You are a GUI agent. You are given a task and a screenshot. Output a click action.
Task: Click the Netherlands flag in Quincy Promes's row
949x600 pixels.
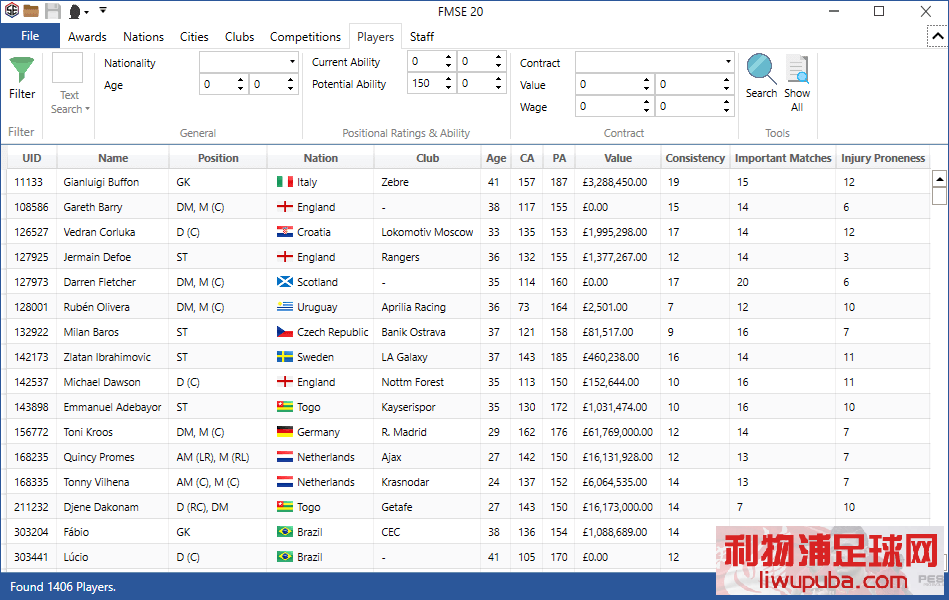(285, 457)
